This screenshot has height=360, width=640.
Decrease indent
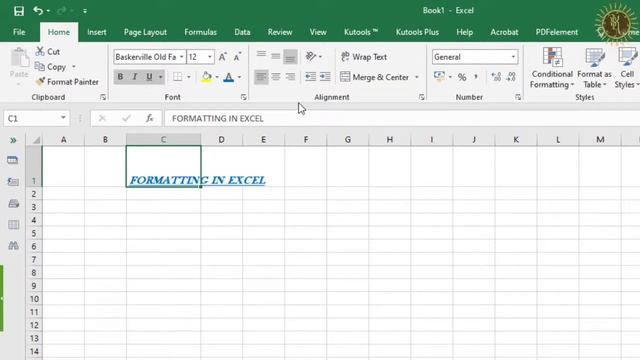tap(311, 77)
